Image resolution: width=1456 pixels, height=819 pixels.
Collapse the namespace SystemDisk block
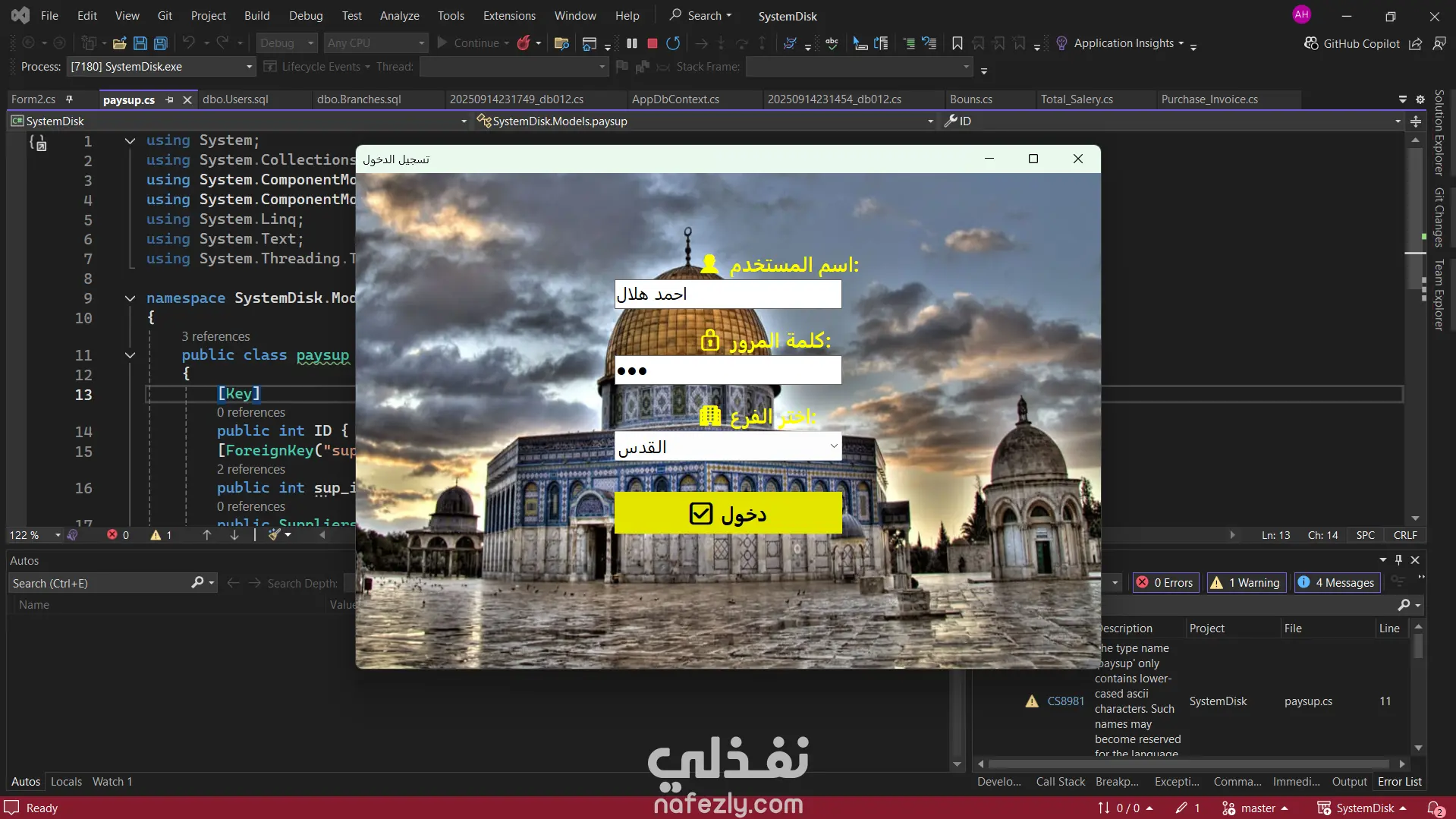130,298
